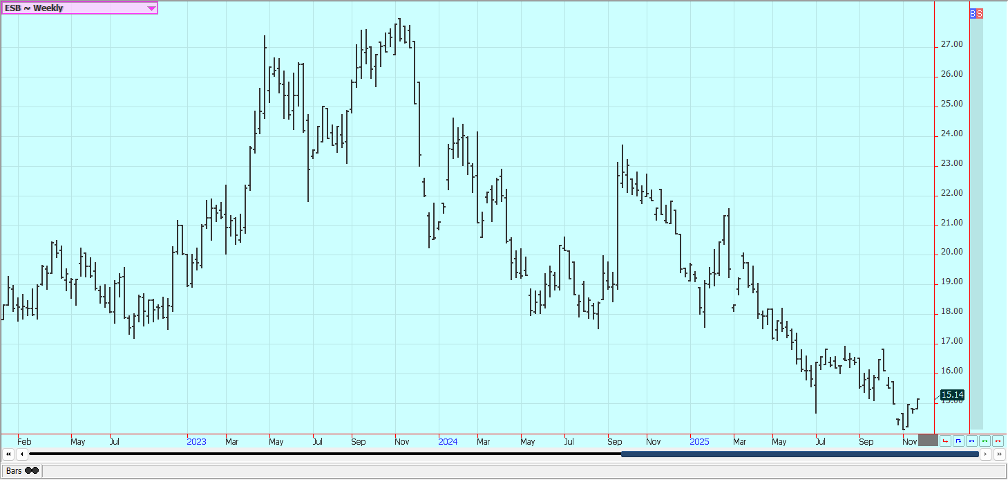Click the 15.14 current price label
The width and height of the screenshot is (1008, 480).
point(951,395)
